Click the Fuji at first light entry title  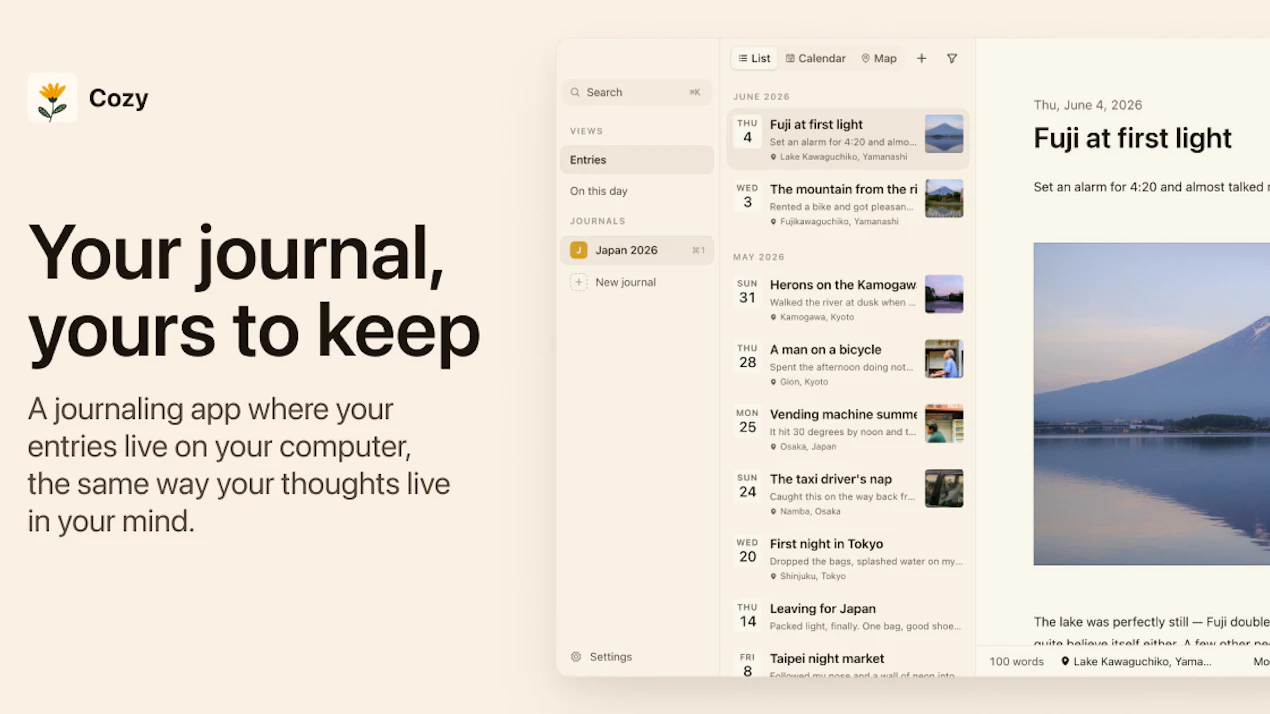[1132, 138]
